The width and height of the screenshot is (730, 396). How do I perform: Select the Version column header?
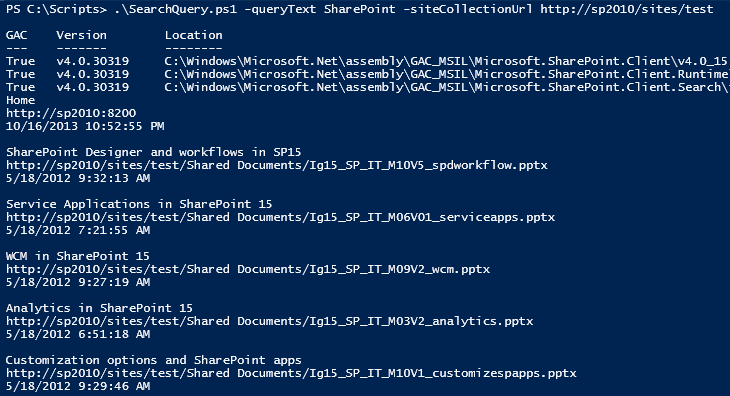click(x=81, y=35)
